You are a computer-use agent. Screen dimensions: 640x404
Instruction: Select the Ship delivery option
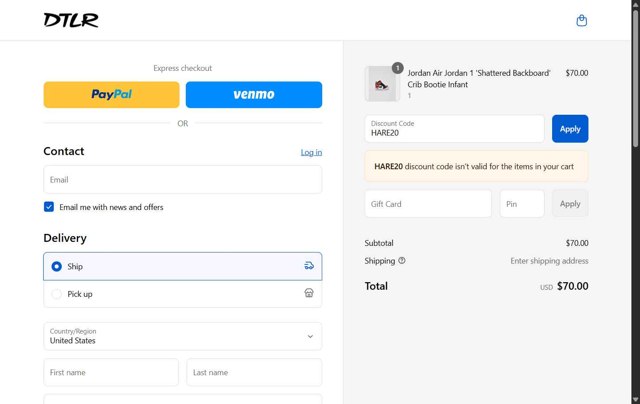pyautogui.click(x=57, y=266)
